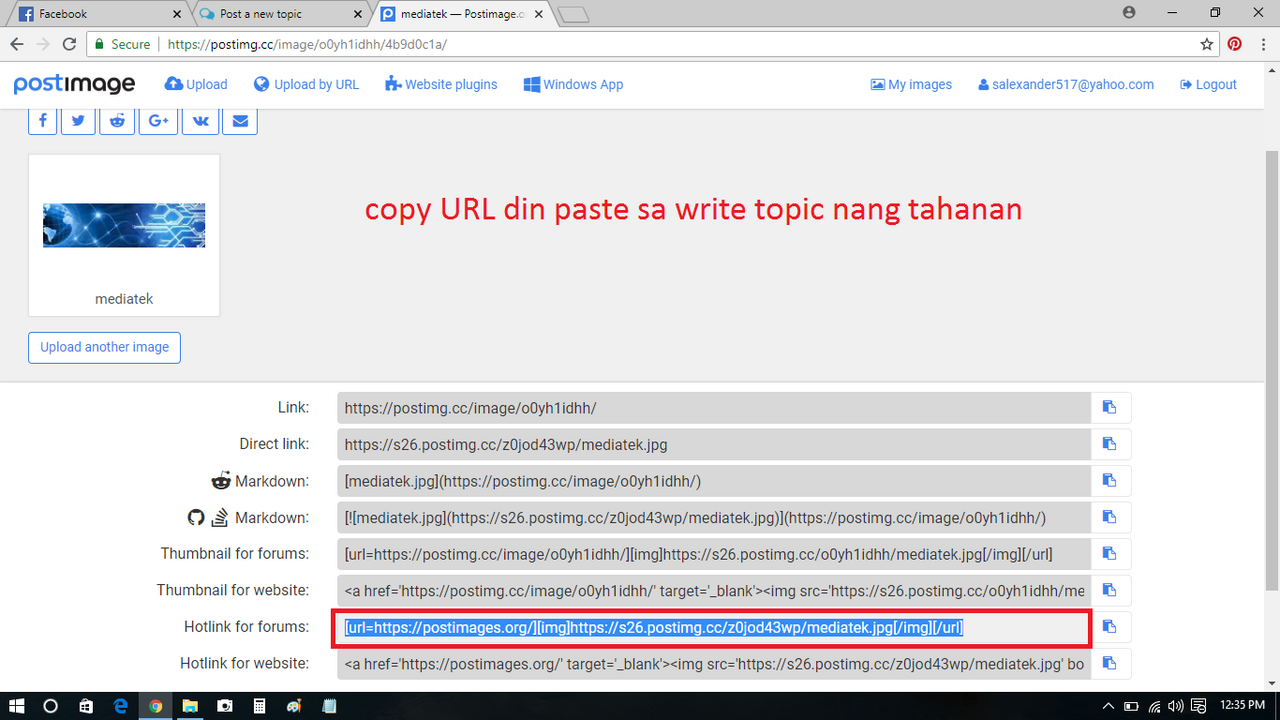Reload the page
Screen dimensions: 1280x720
[69, 44]
